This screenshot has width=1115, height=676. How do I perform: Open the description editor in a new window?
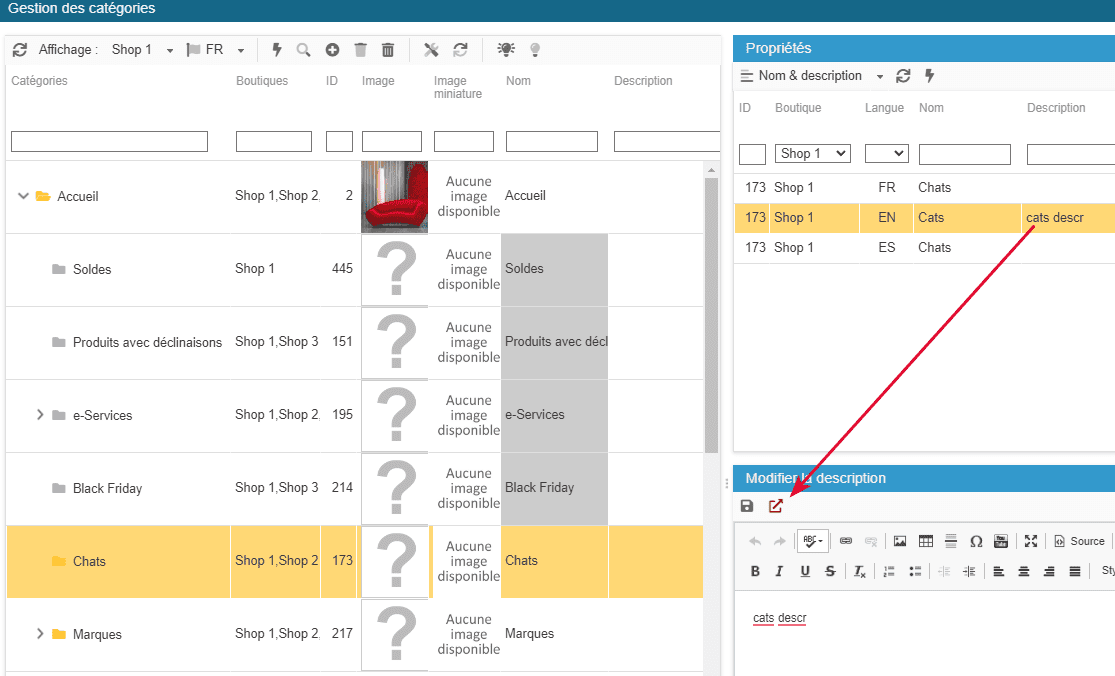775,506
